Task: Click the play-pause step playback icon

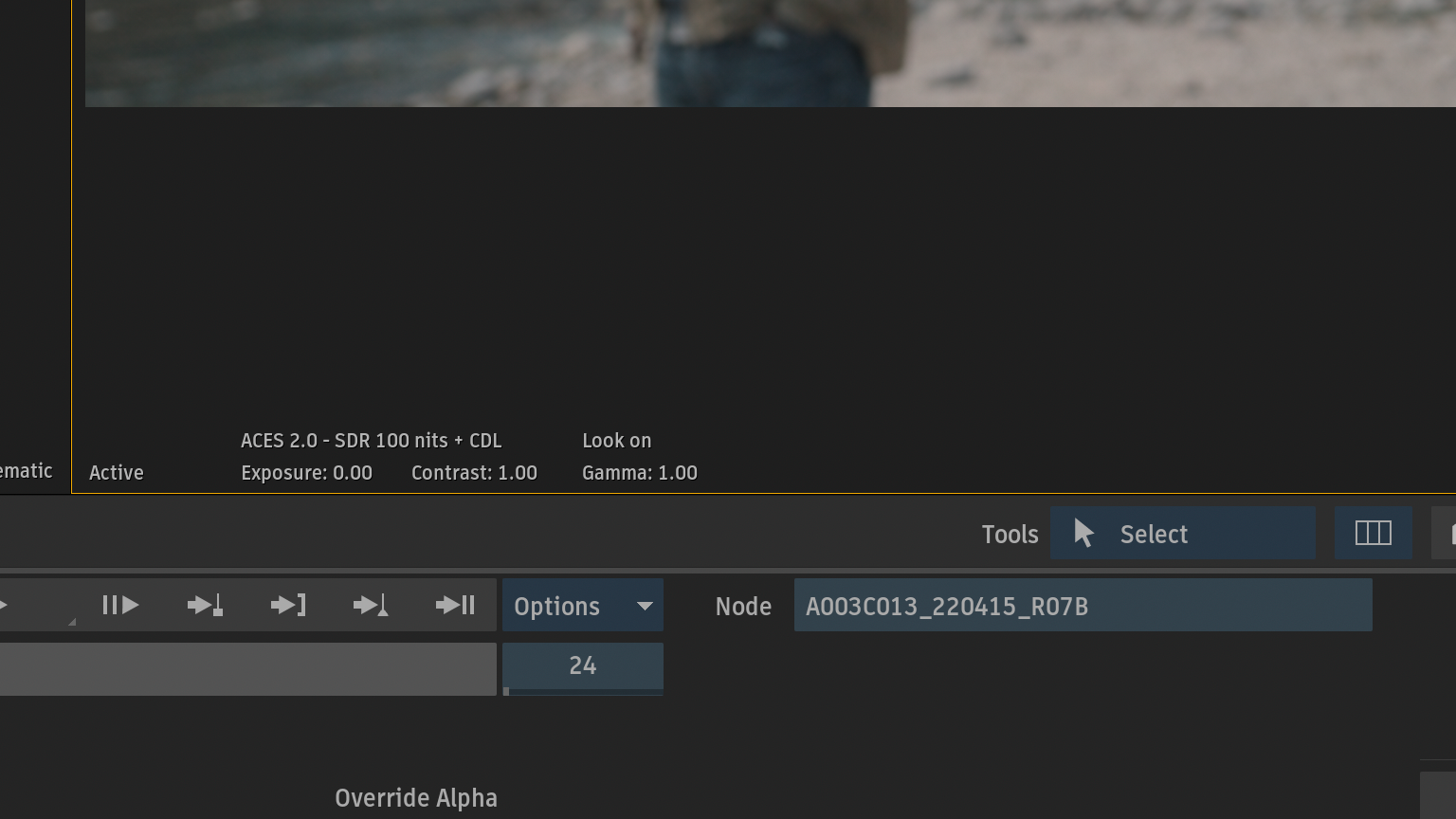Action: coord(120,605)
